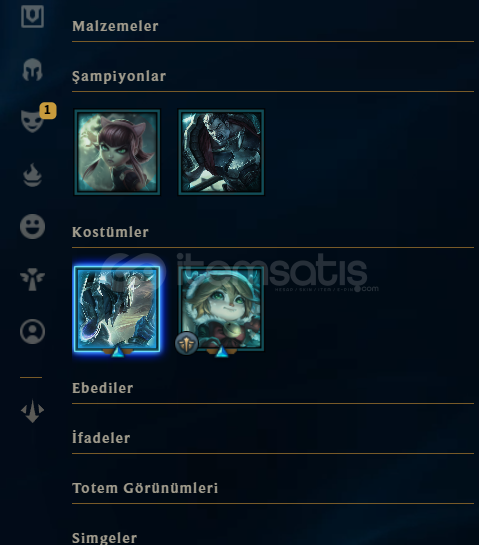Select the Snow Fawn Poppy skin shard
The image size is (479, 545).
coord(221,309)
